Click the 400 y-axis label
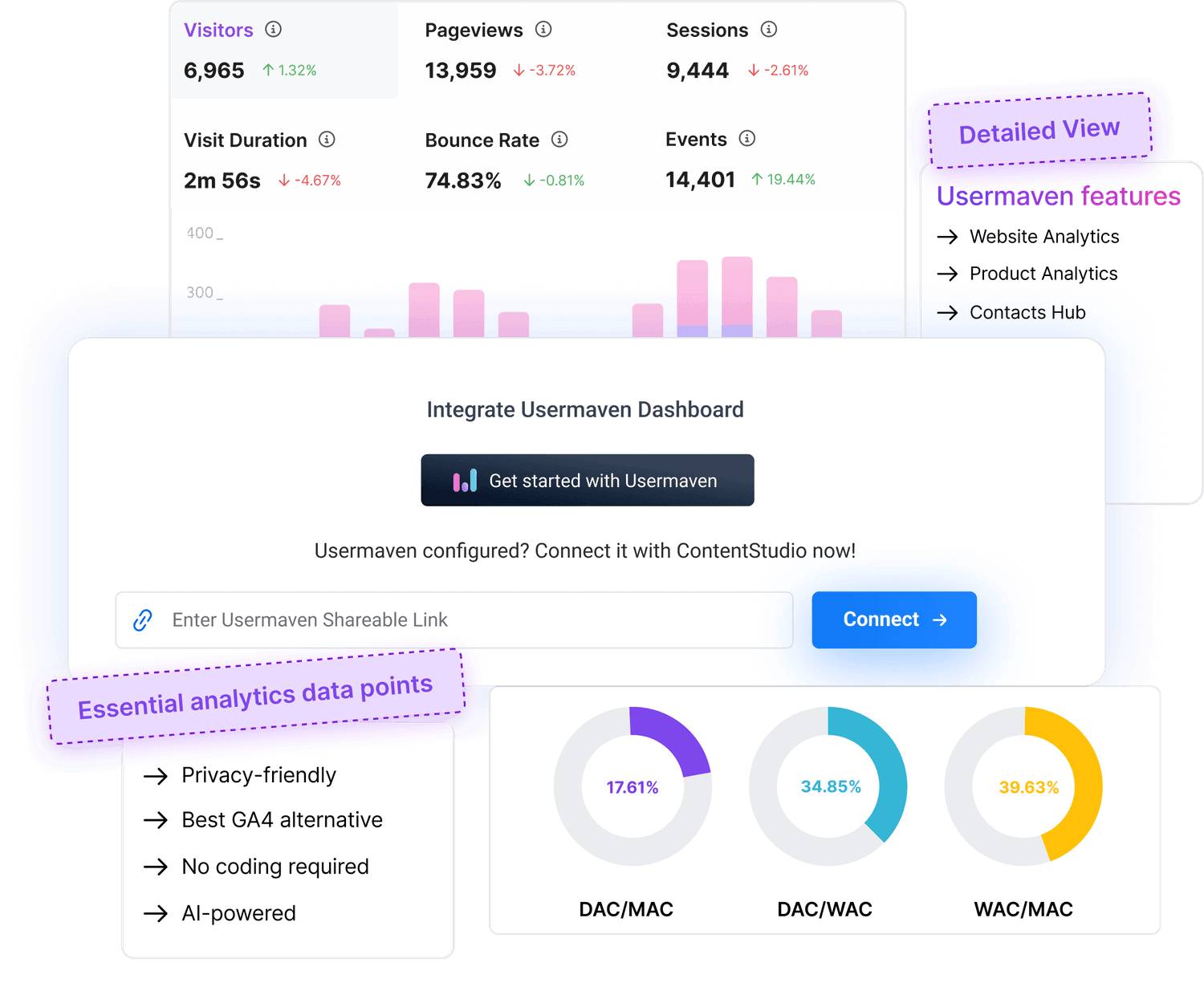 point(201,233)
